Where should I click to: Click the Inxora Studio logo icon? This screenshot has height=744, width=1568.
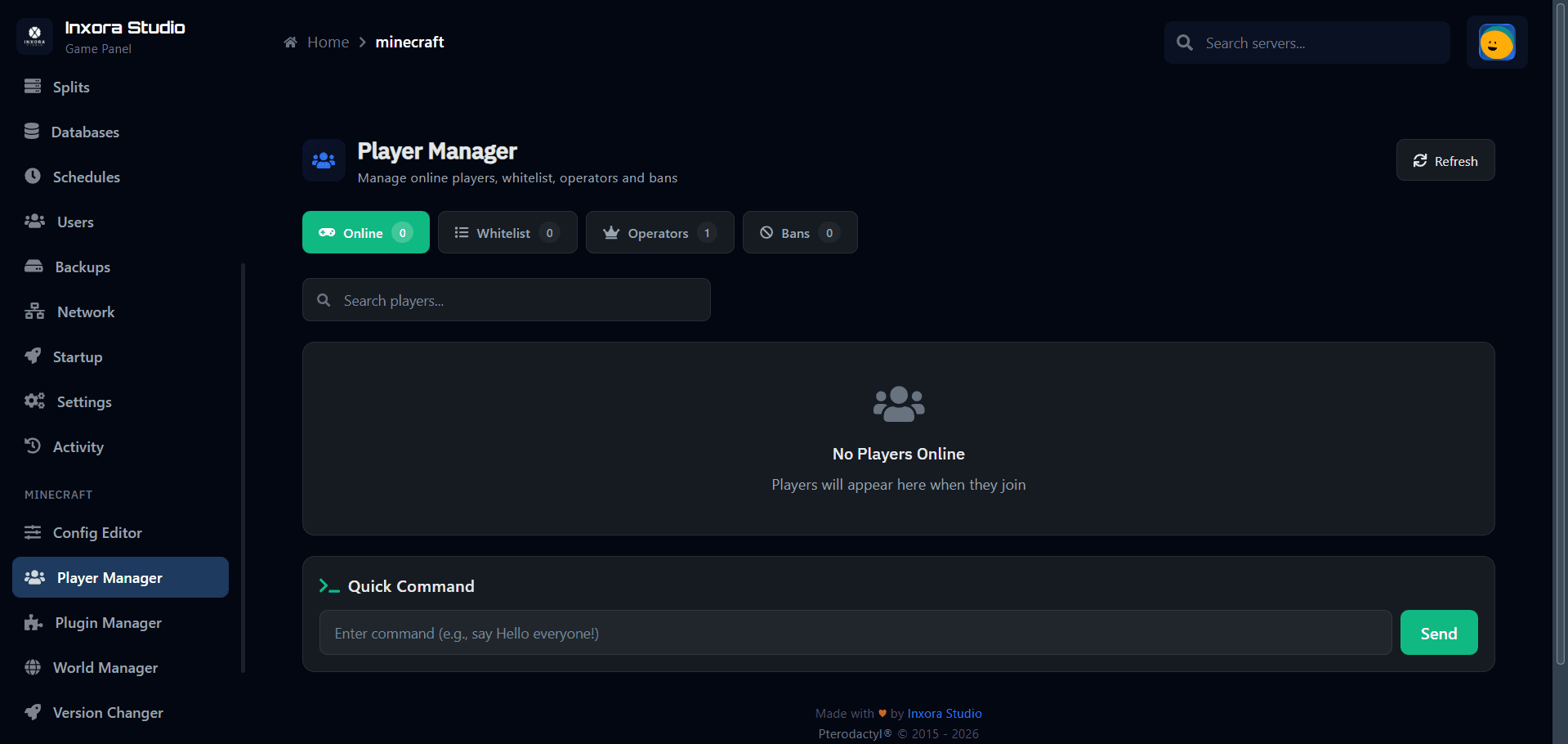pyautogui.click(x=34, y=36)
